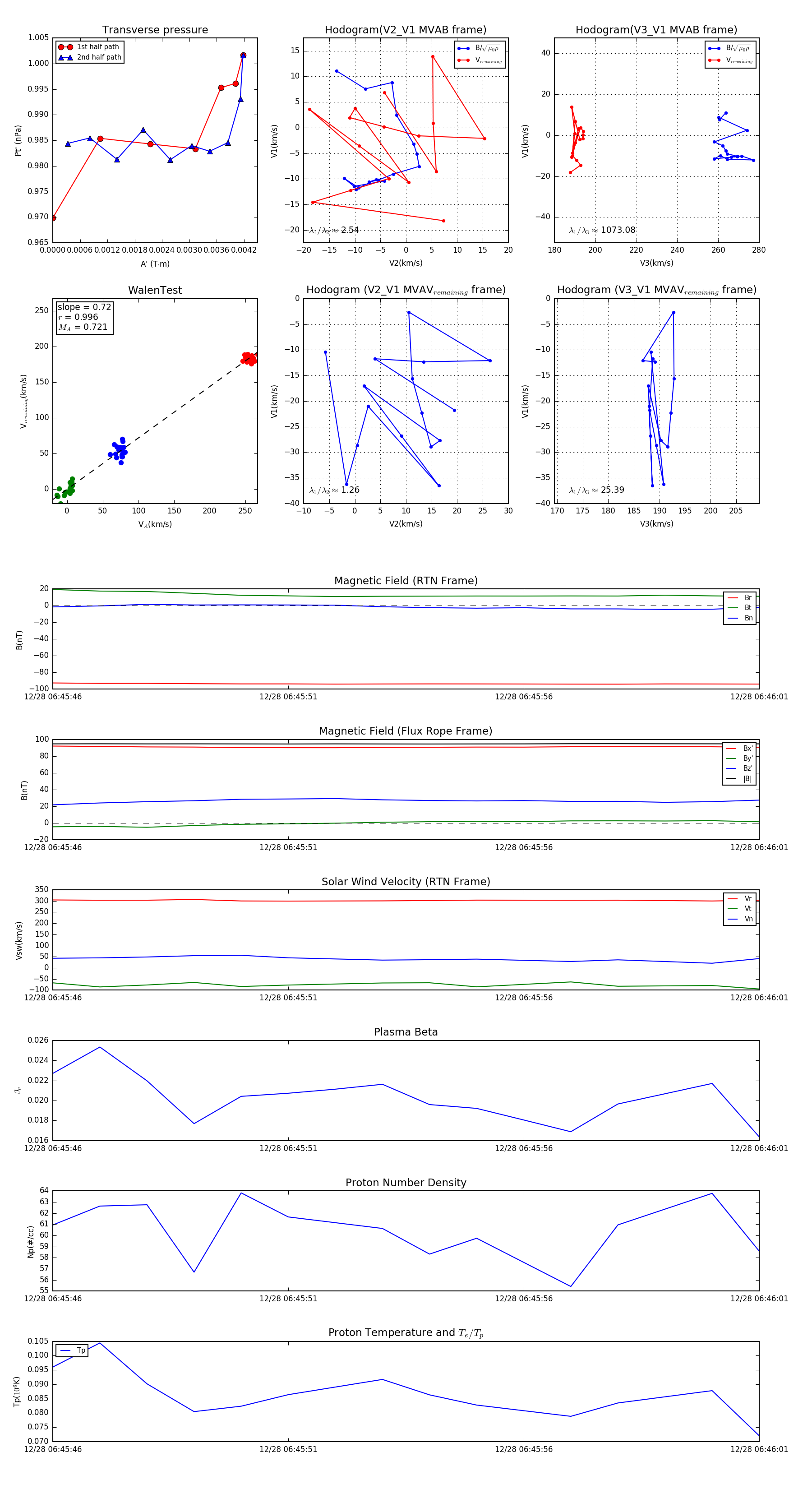Click the 'Proton Temperature and Te/Tp' title
Viewport: 812px width, 1489px height.
point(406,1333)
